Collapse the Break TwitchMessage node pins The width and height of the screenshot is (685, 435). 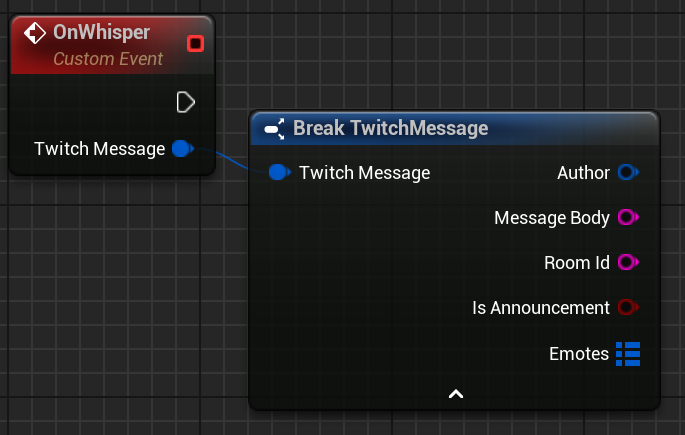[456, 394]
